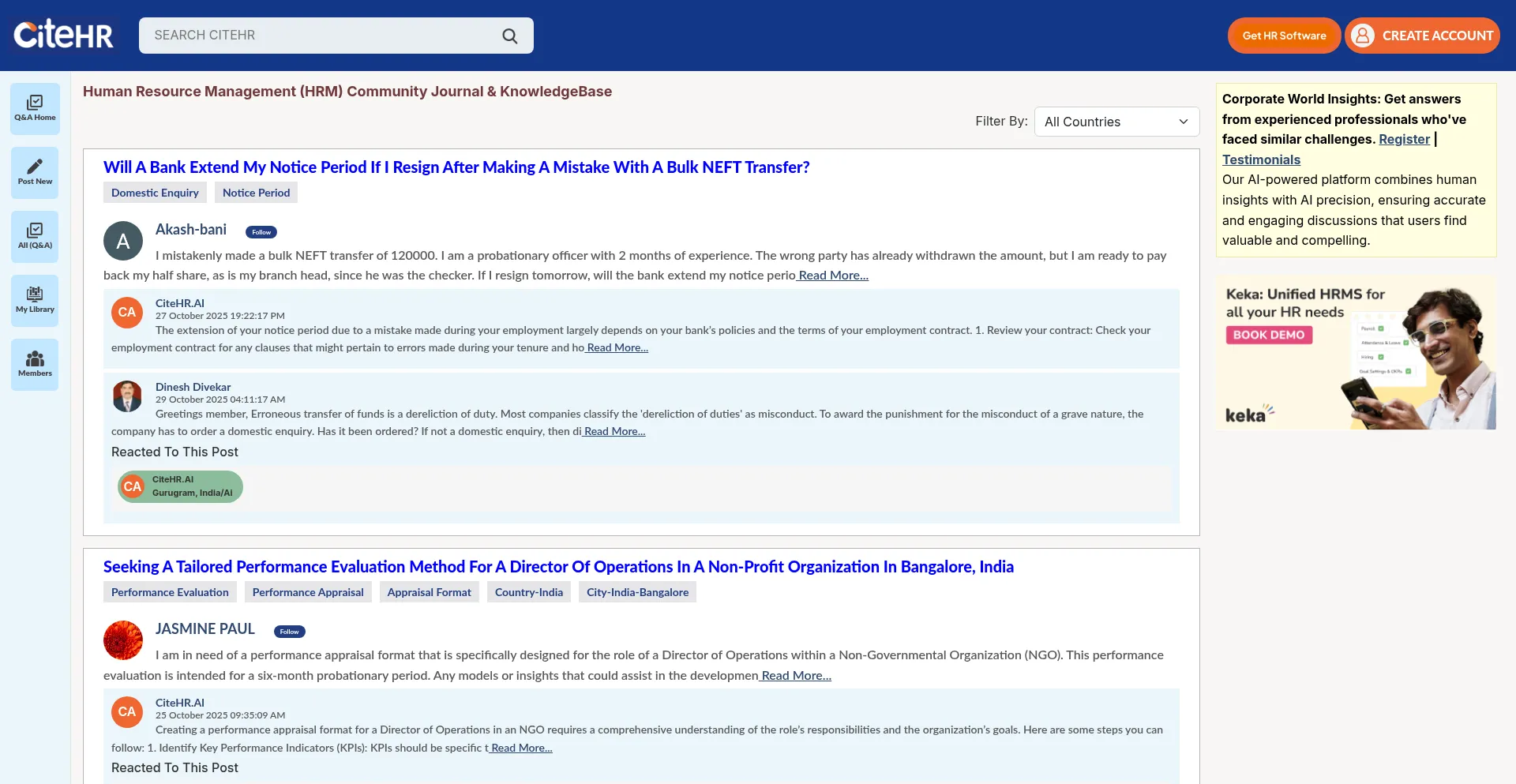Open the Members sidebar icon
The image size is (1516, 784).
(x=35, y=364)
